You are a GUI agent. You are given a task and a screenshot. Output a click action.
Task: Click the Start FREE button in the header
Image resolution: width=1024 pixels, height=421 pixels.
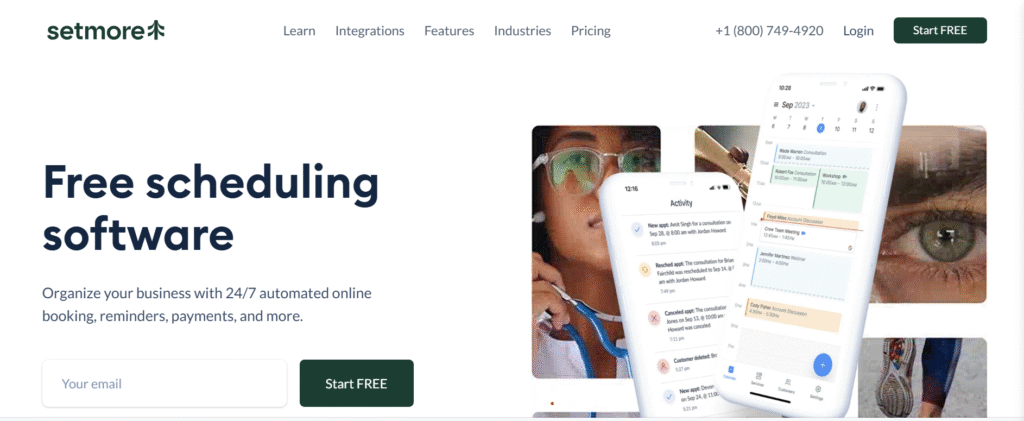[940, 30]
